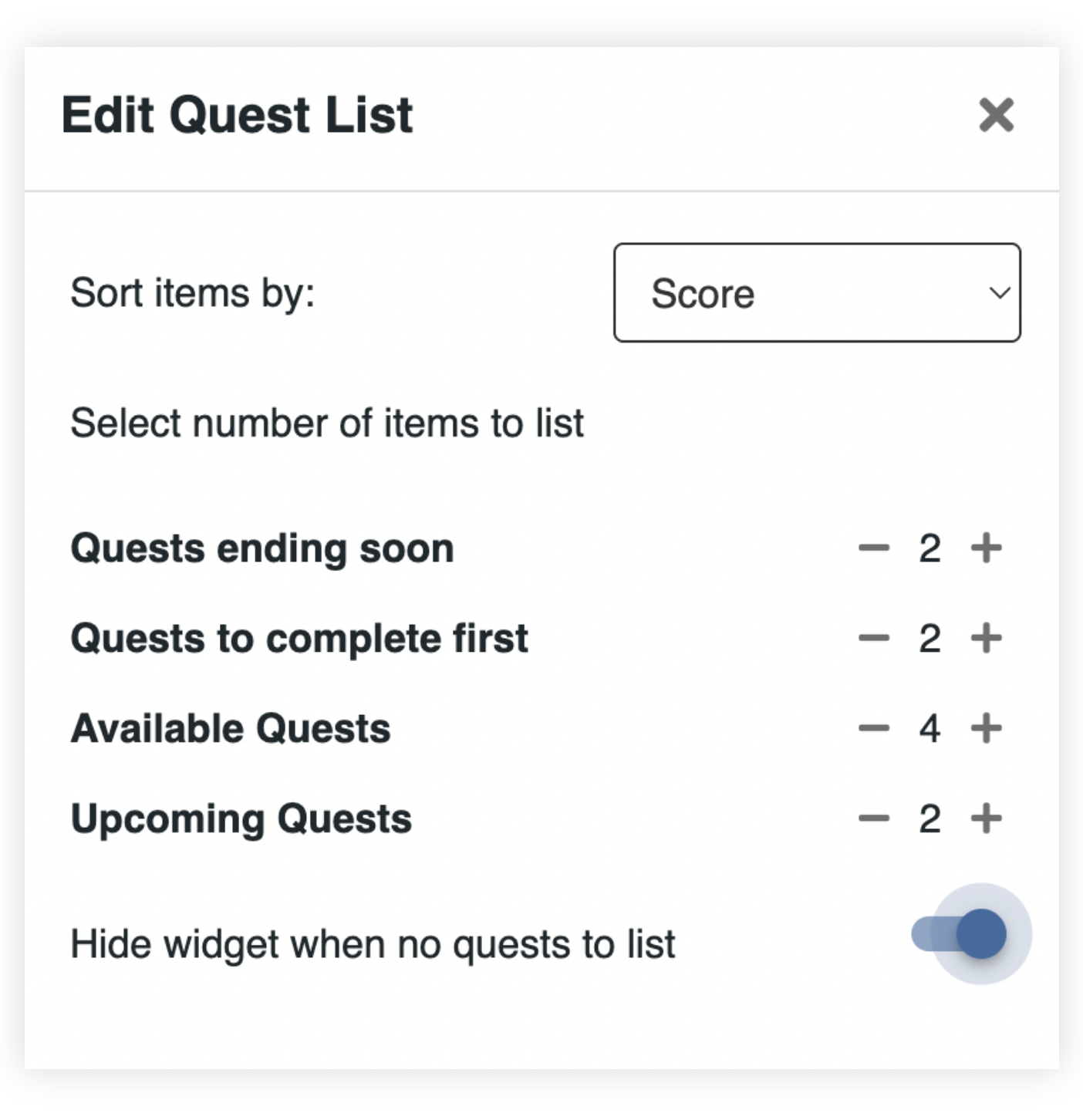Image resolution: width=1083 pixels, height=1120 pixels.
Task: Increase Upcoming Quests count
Action: [986, 818]
